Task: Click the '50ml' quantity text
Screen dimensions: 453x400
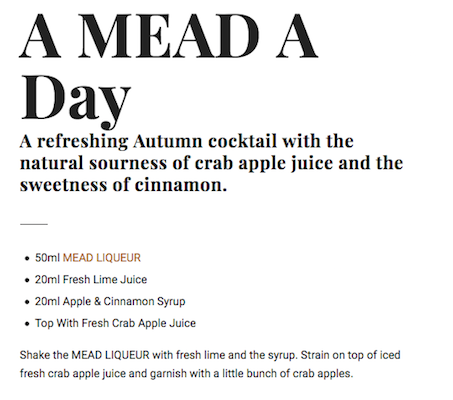Action: pos(47,258)
